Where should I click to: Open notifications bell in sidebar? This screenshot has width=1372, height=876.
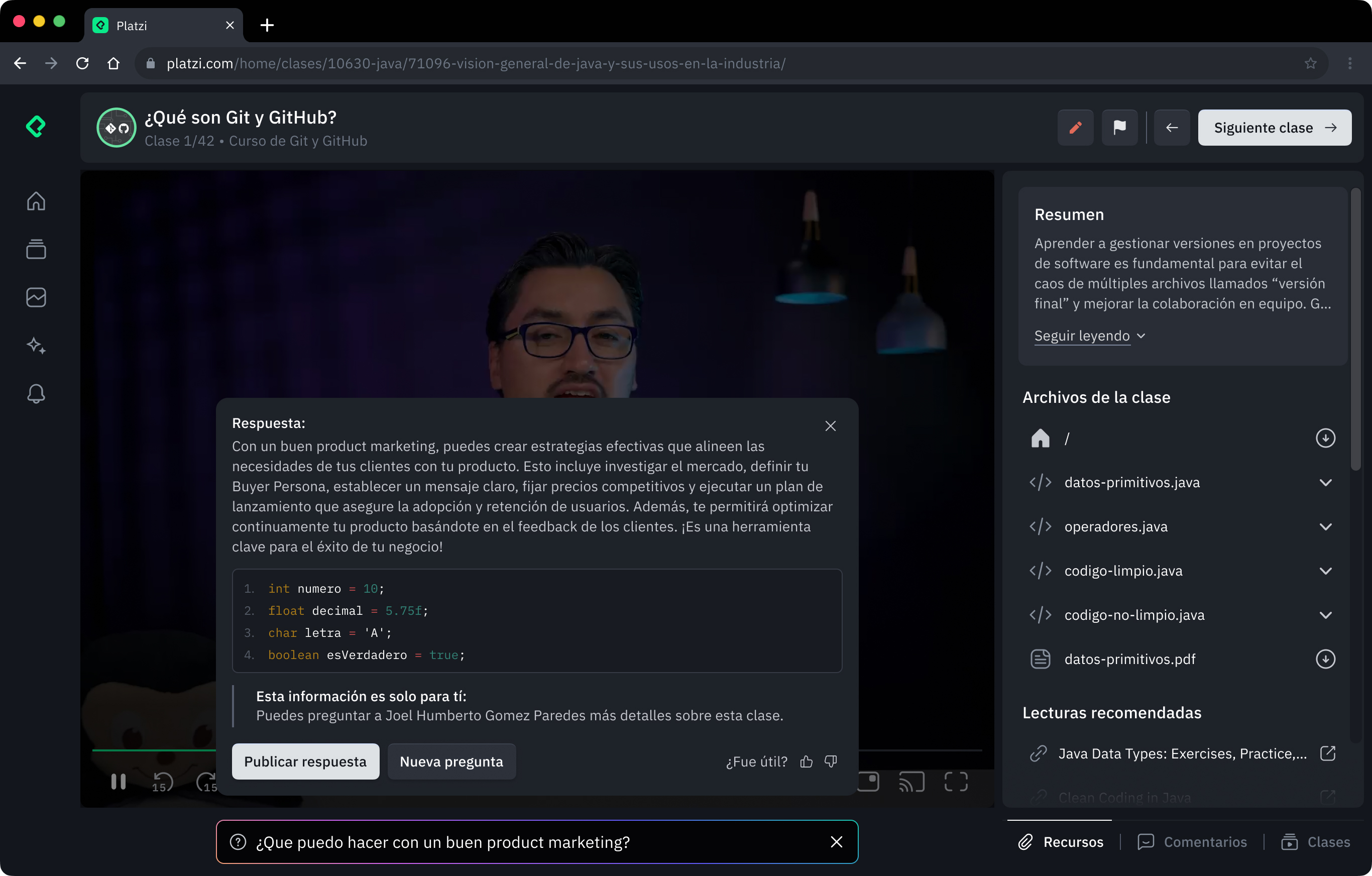(36, 394)
